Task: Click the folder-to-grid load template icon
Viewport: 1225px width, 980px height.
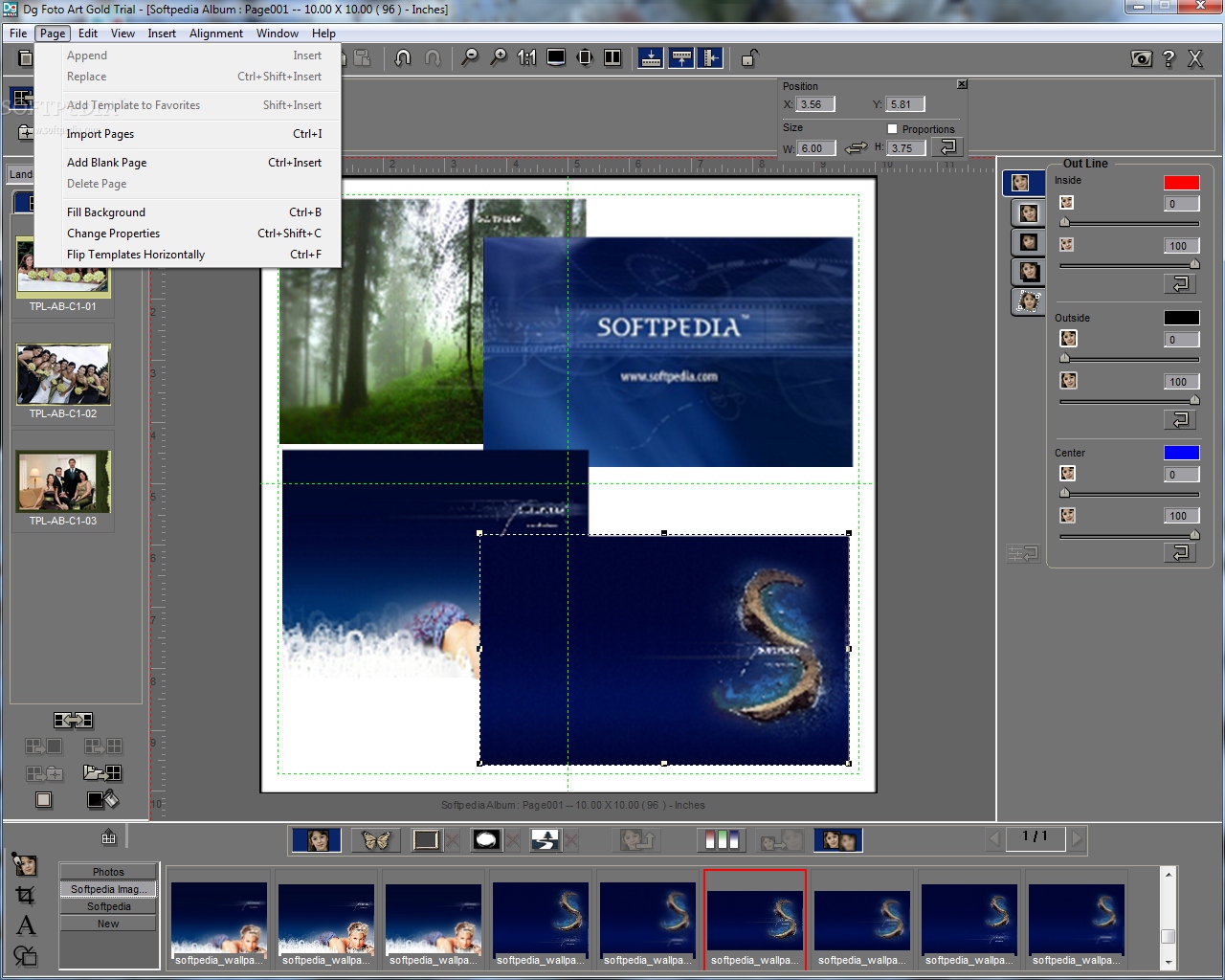Action: point(102,772)
